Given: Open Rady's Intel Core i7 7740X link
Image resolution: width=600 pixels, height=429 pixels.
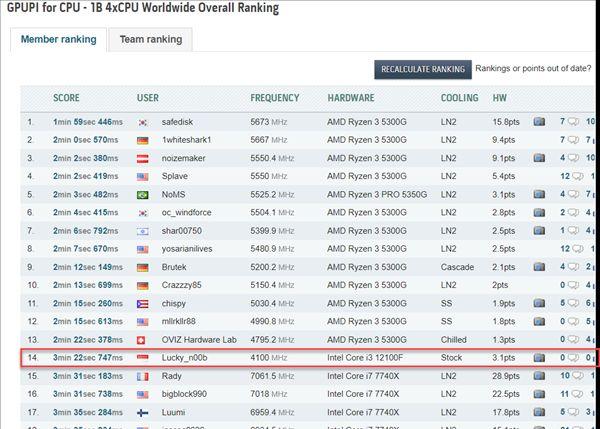Looking at the screenshot, I should point(363,376).
